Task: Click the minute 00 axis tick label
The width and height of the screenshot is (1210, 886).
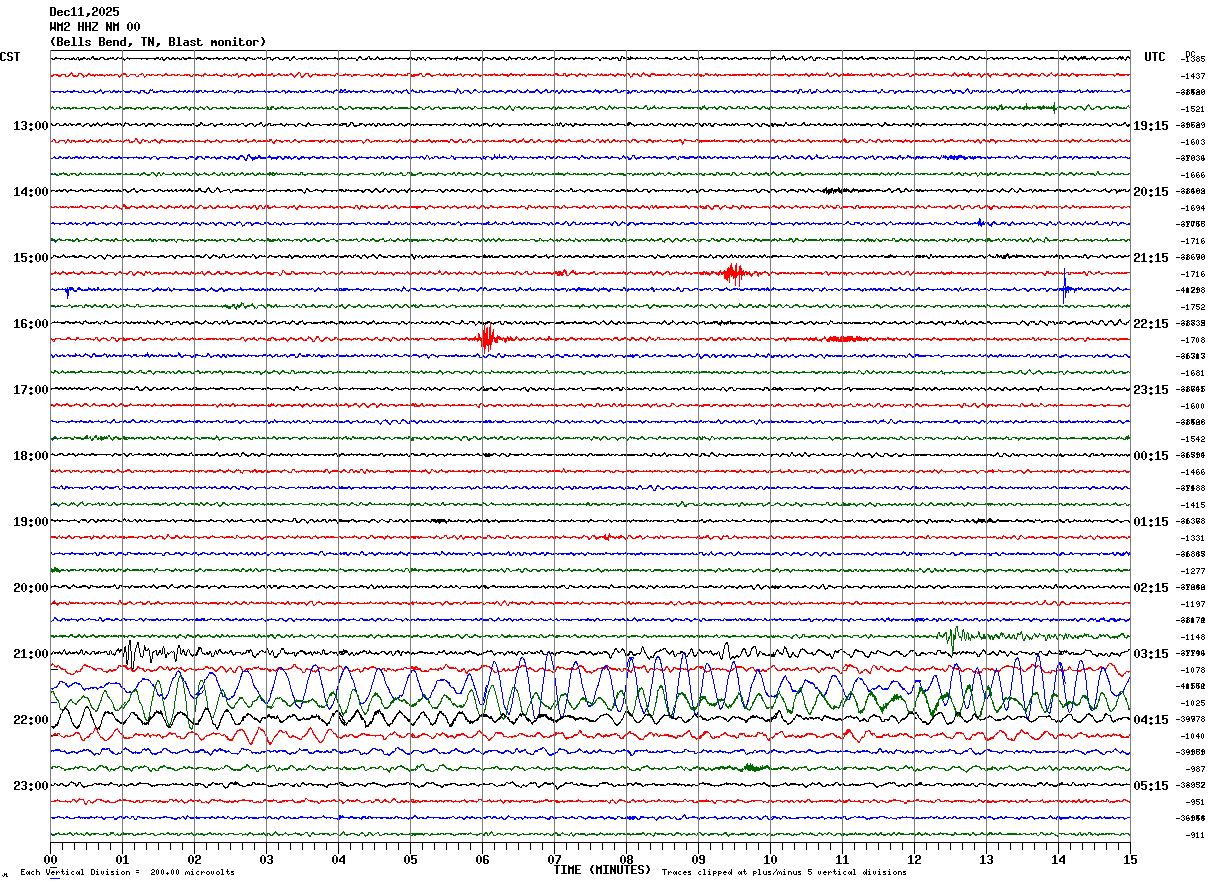Action: click(51, 859)
